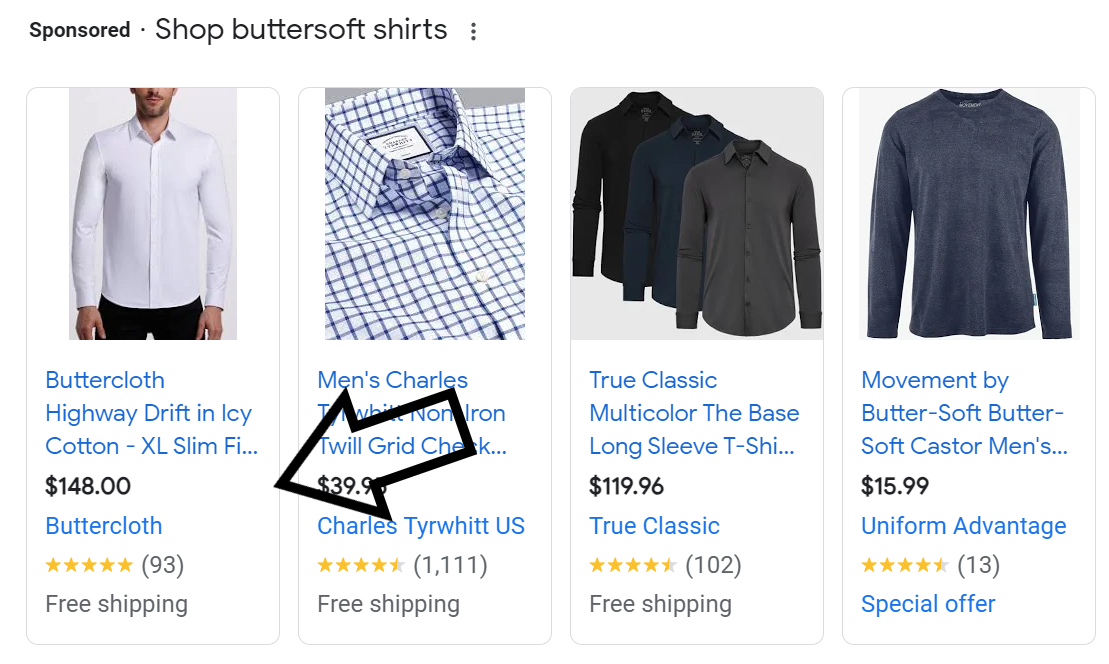Open the True Classic Base Long Sleeve listing
The image size is (1109, 664).
pyautogui.click(x=693, y=413)
